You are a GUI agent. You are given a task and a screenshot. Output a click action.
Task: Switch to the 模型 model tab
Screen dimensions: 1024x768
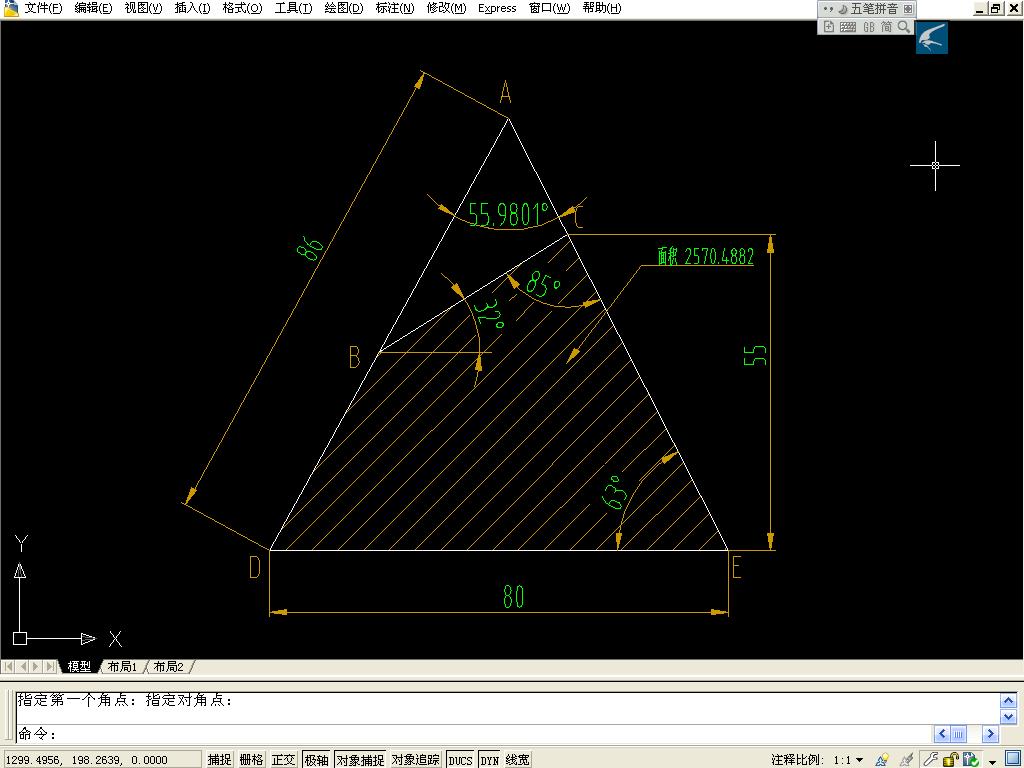click(x=79, y=667)
